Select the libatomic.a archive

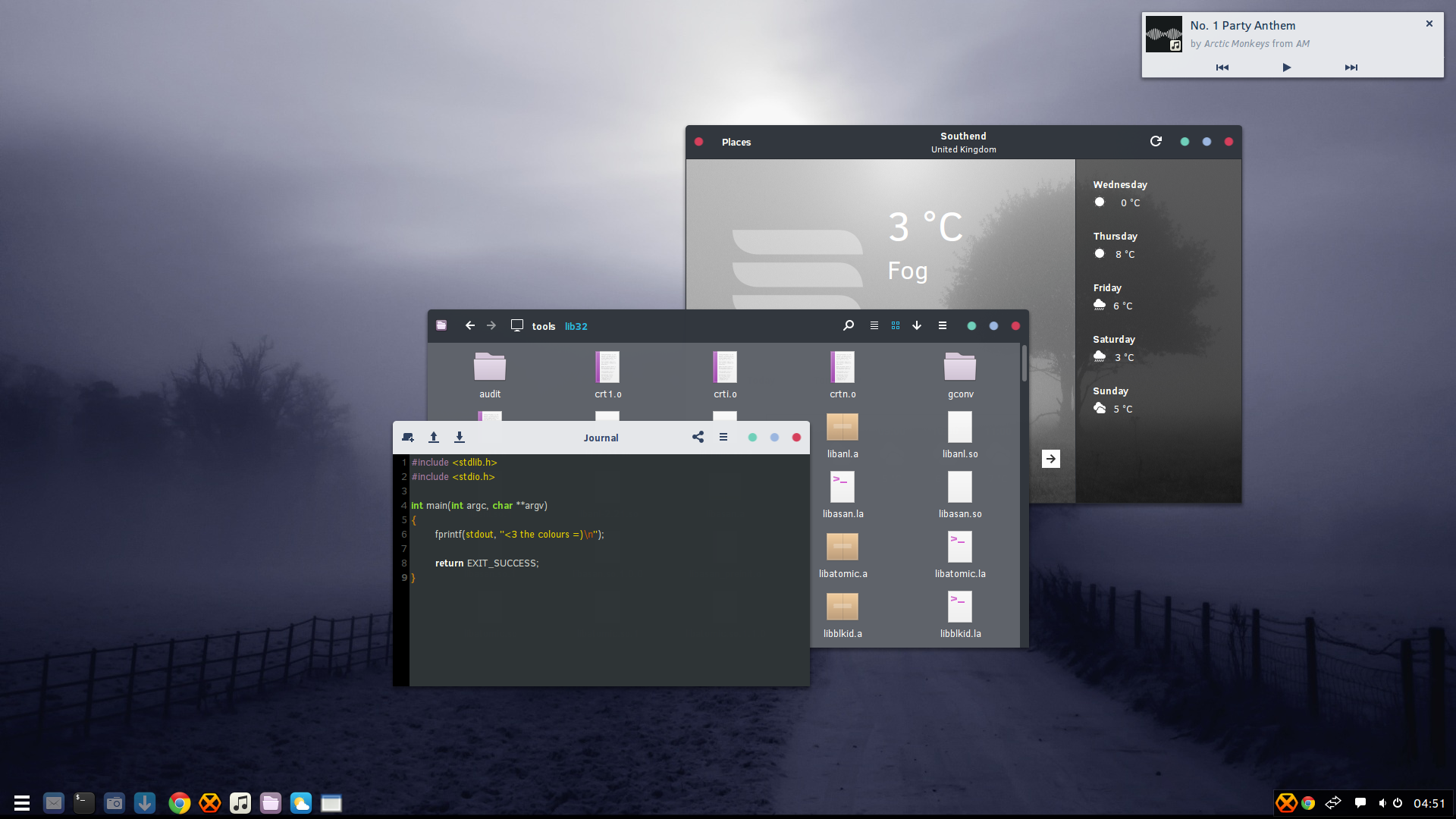pyautogui.click(x=843, y=555)
